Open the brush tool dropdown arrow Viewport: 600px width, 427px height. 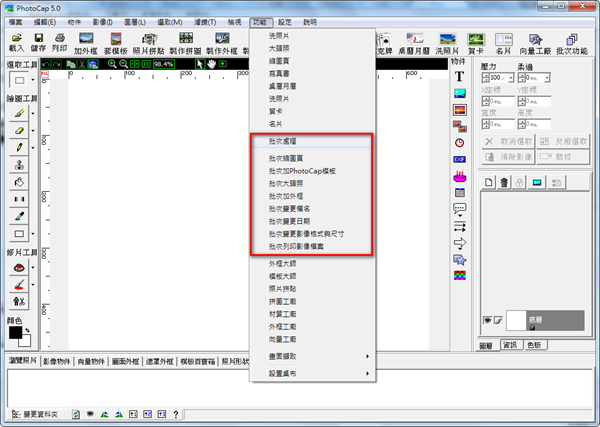pos(33,113)
